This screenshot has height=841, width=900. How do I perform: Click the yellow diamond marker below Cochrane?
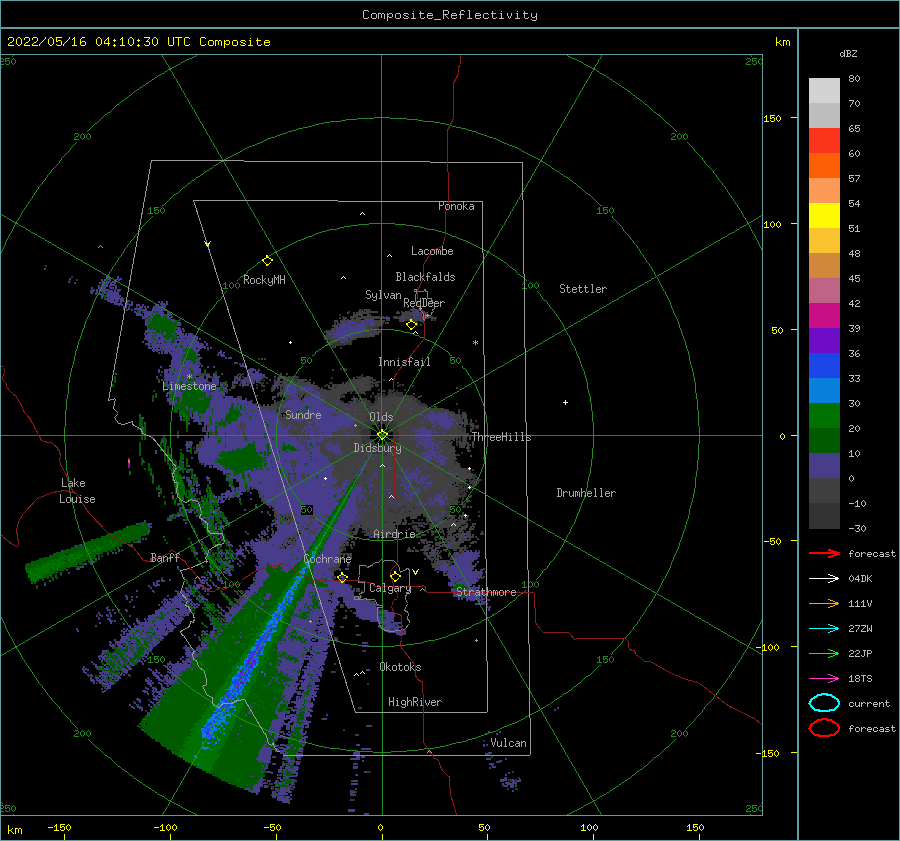tap(342, 577)
